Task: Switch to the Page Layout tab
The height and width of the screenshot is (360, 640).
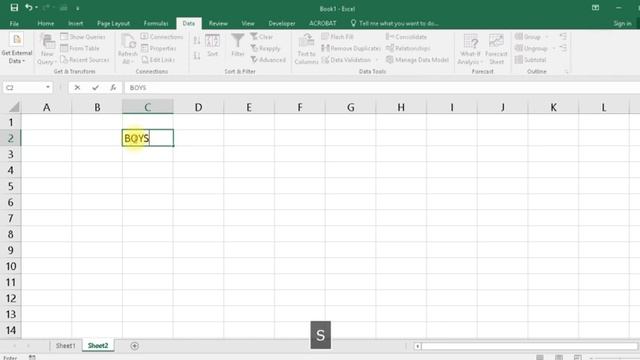Action: coord(113,23)
